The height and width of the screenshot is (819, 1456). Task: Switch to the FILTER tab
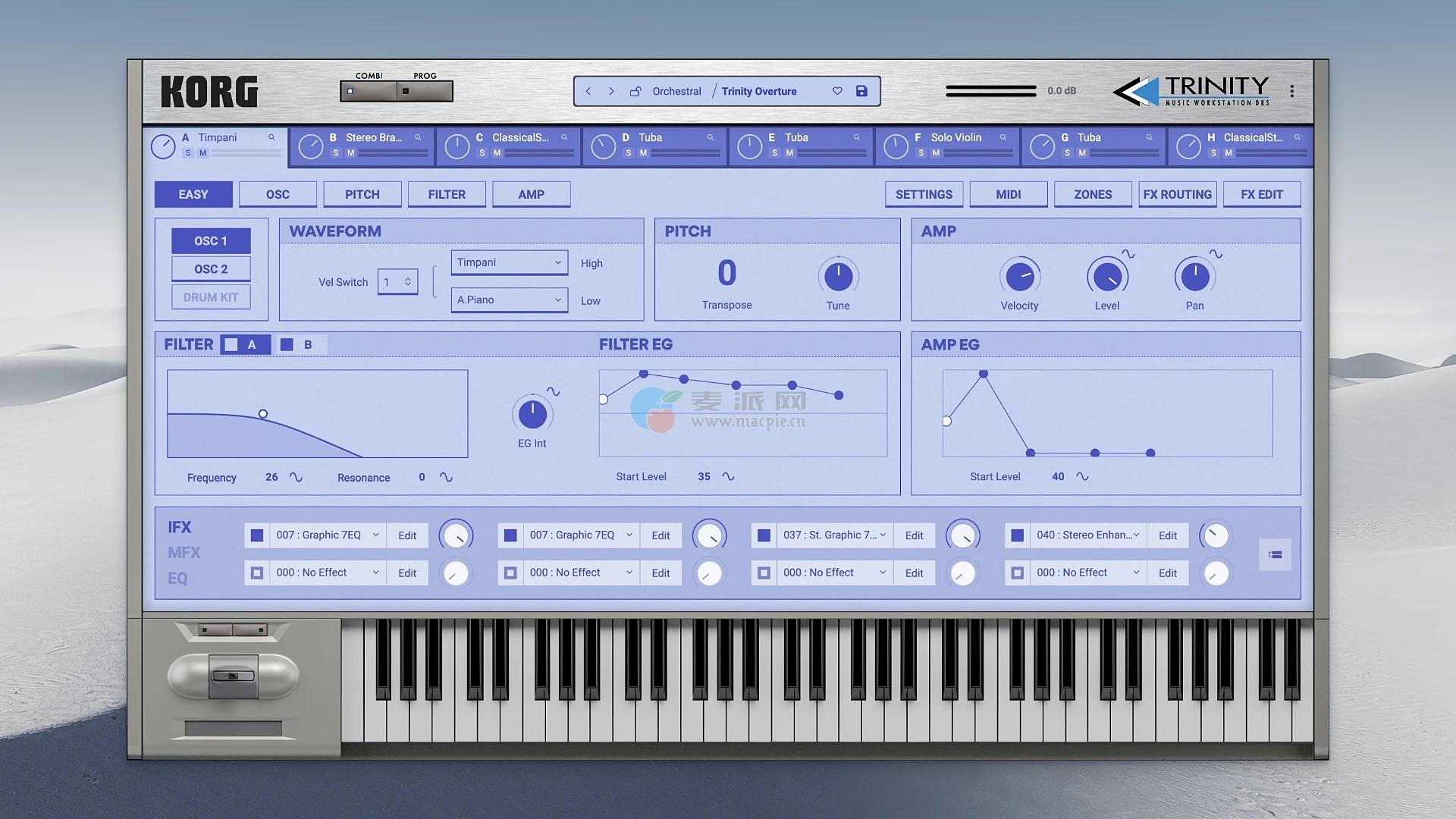(x=447, y=194)
